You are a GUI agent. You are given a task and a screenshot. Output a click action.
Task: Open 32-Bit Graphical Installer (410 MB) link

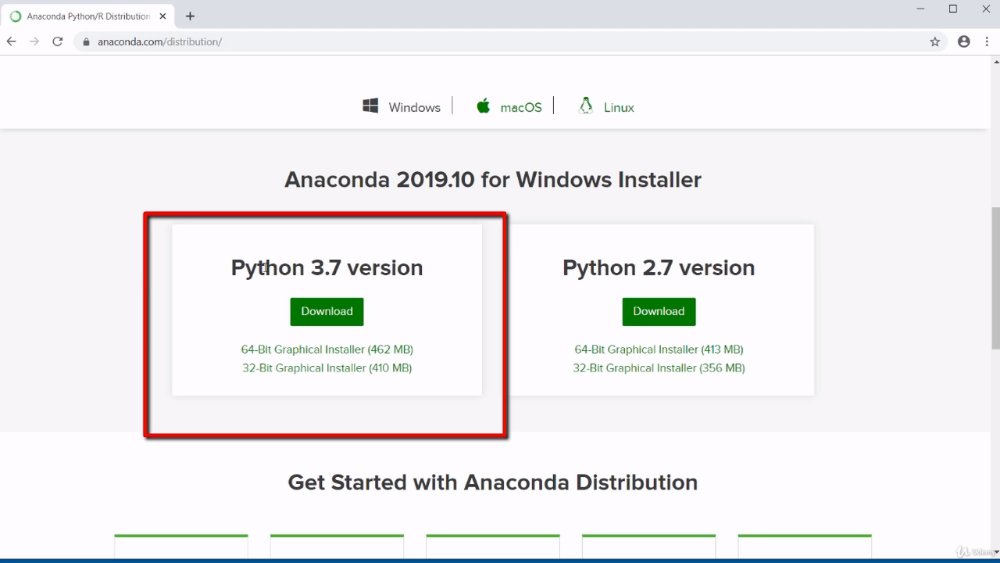tap(327, 368)
